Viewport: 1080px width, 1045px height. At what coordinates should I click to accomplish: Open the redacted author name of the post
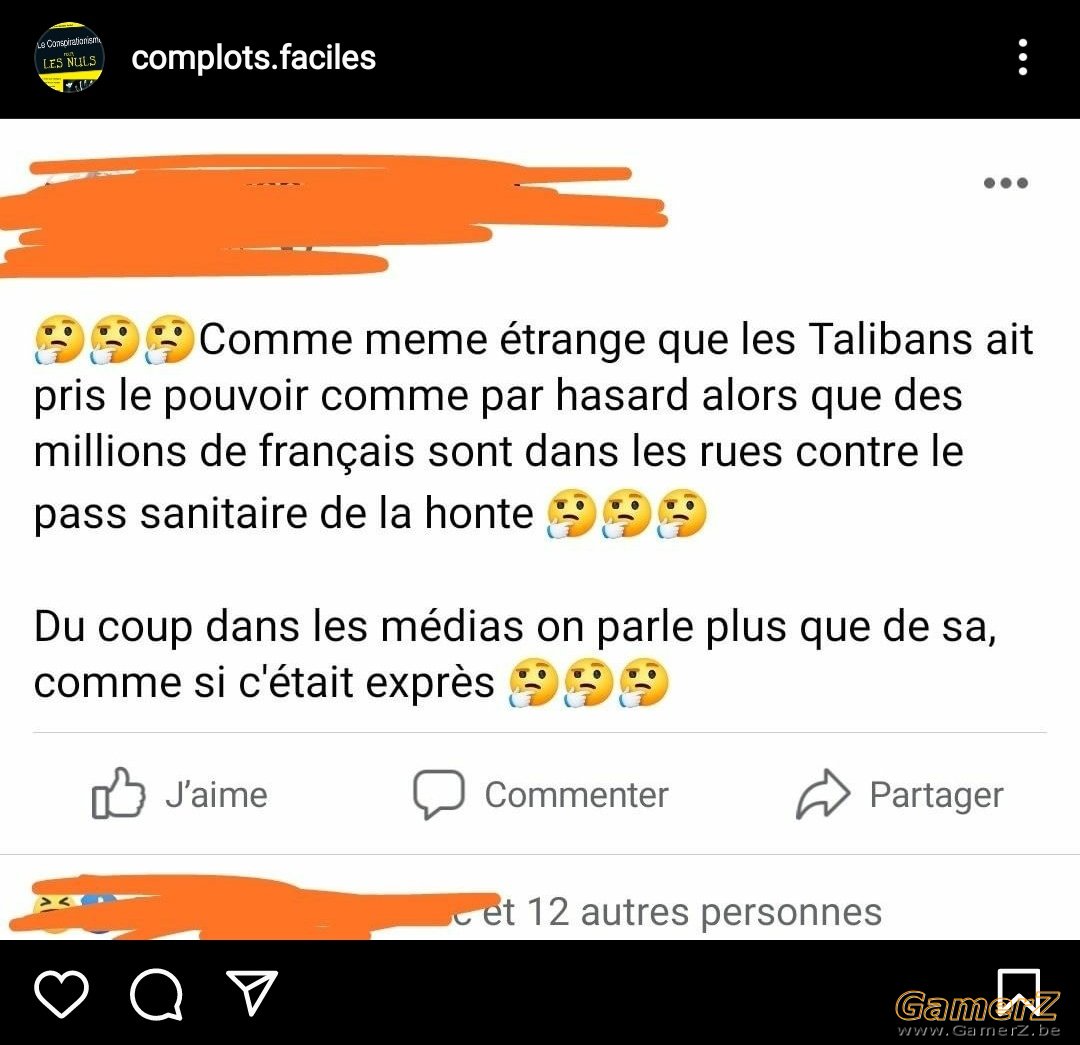pos(331,215)
